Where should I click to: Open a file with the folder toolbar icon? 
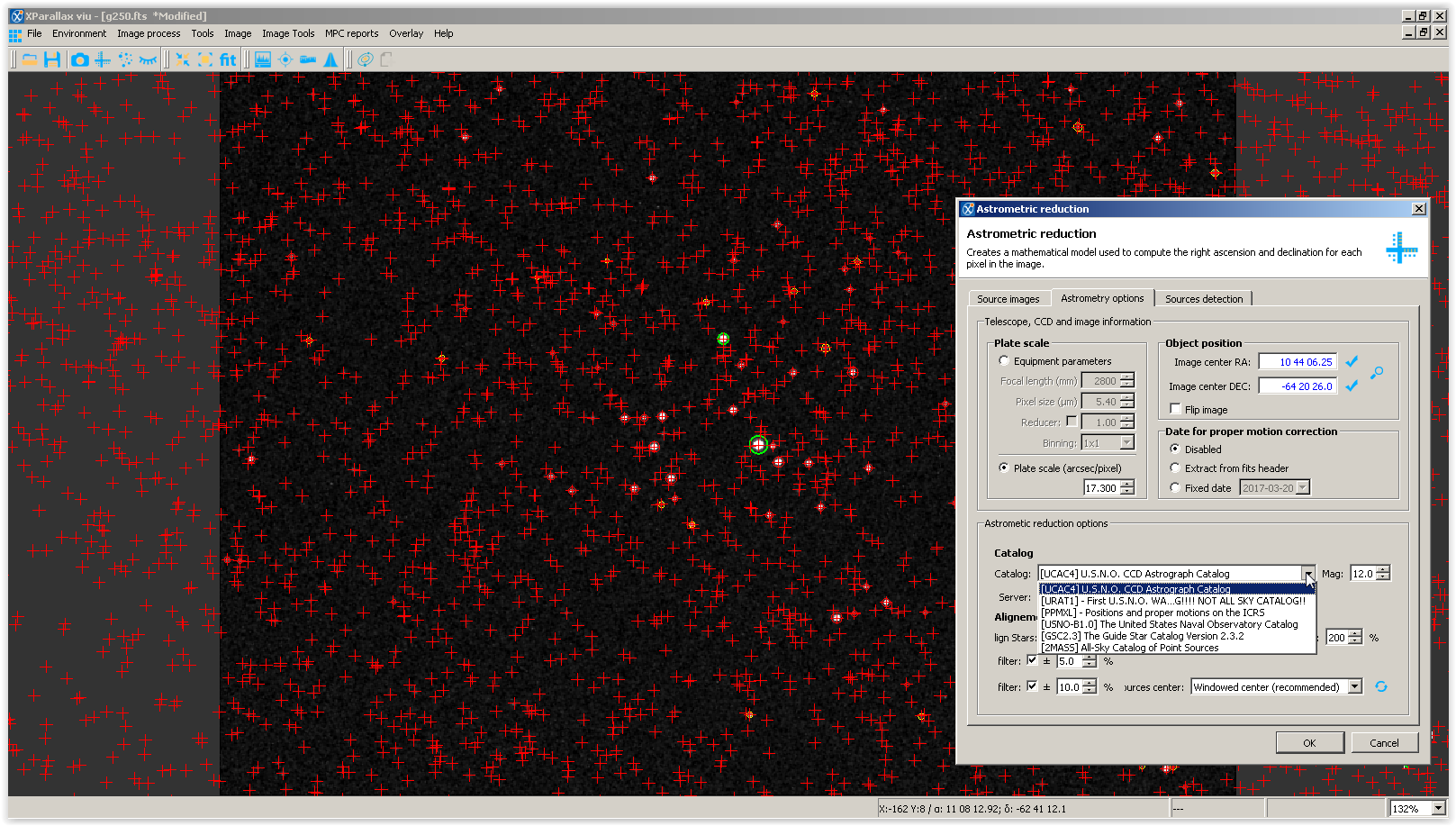point(30,59)
